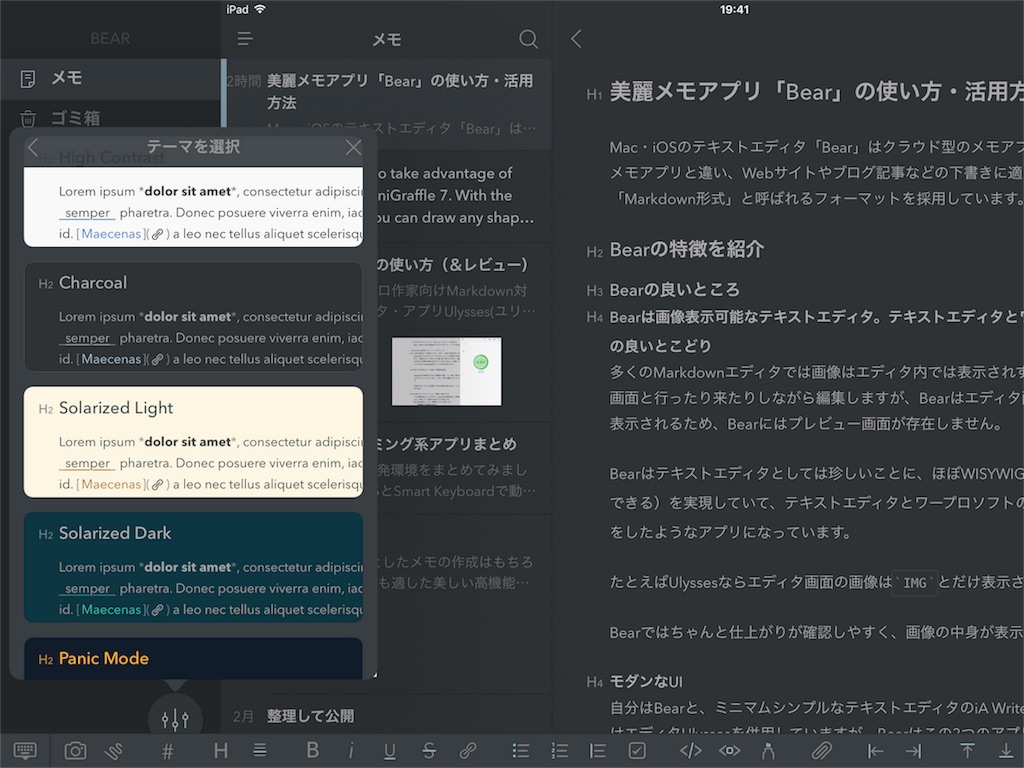Move the line up
Screen dimensions: 1024x768
coord(967,751)
